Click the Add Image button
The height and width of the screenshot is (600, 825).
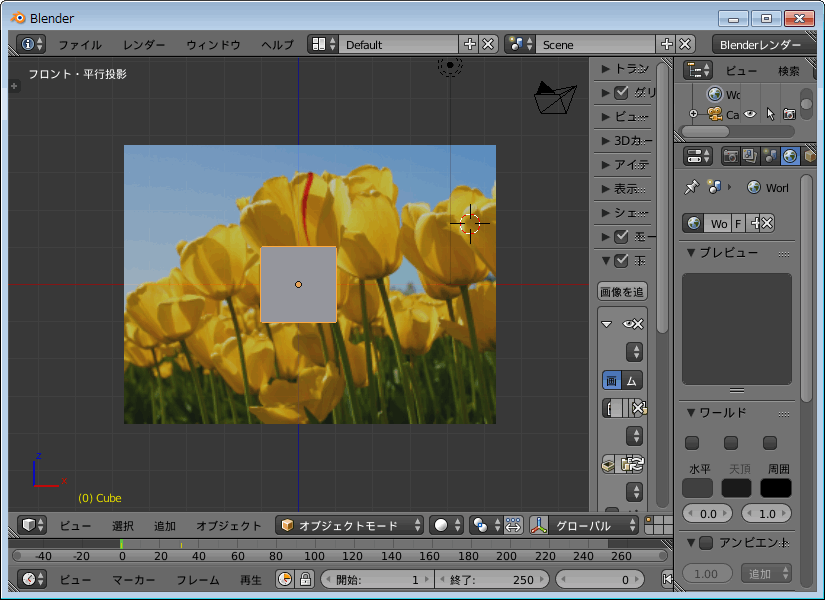pyautogui.click(x=621, y=292)
